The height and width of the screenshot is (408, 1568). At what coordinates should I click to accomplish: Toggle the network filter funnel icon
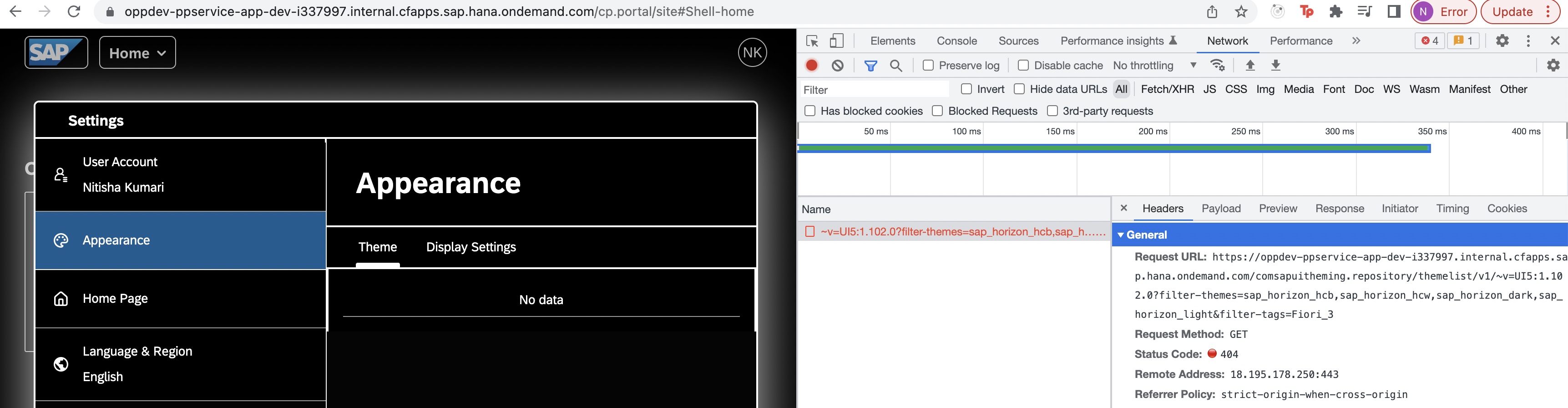click(870, 65)
